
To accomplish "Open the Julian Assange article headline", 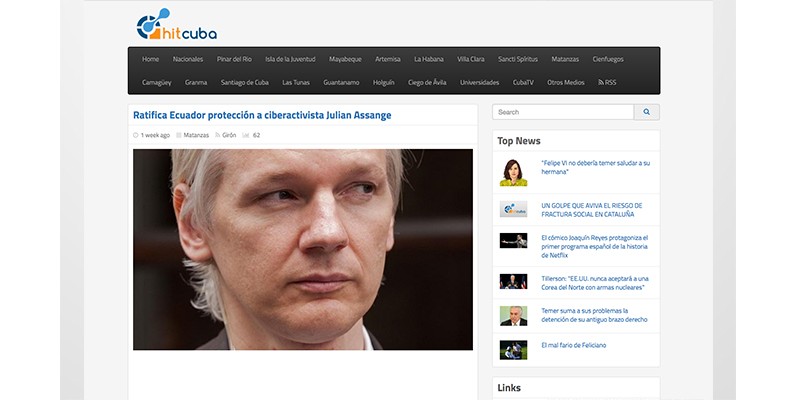I will click(262, 115).
